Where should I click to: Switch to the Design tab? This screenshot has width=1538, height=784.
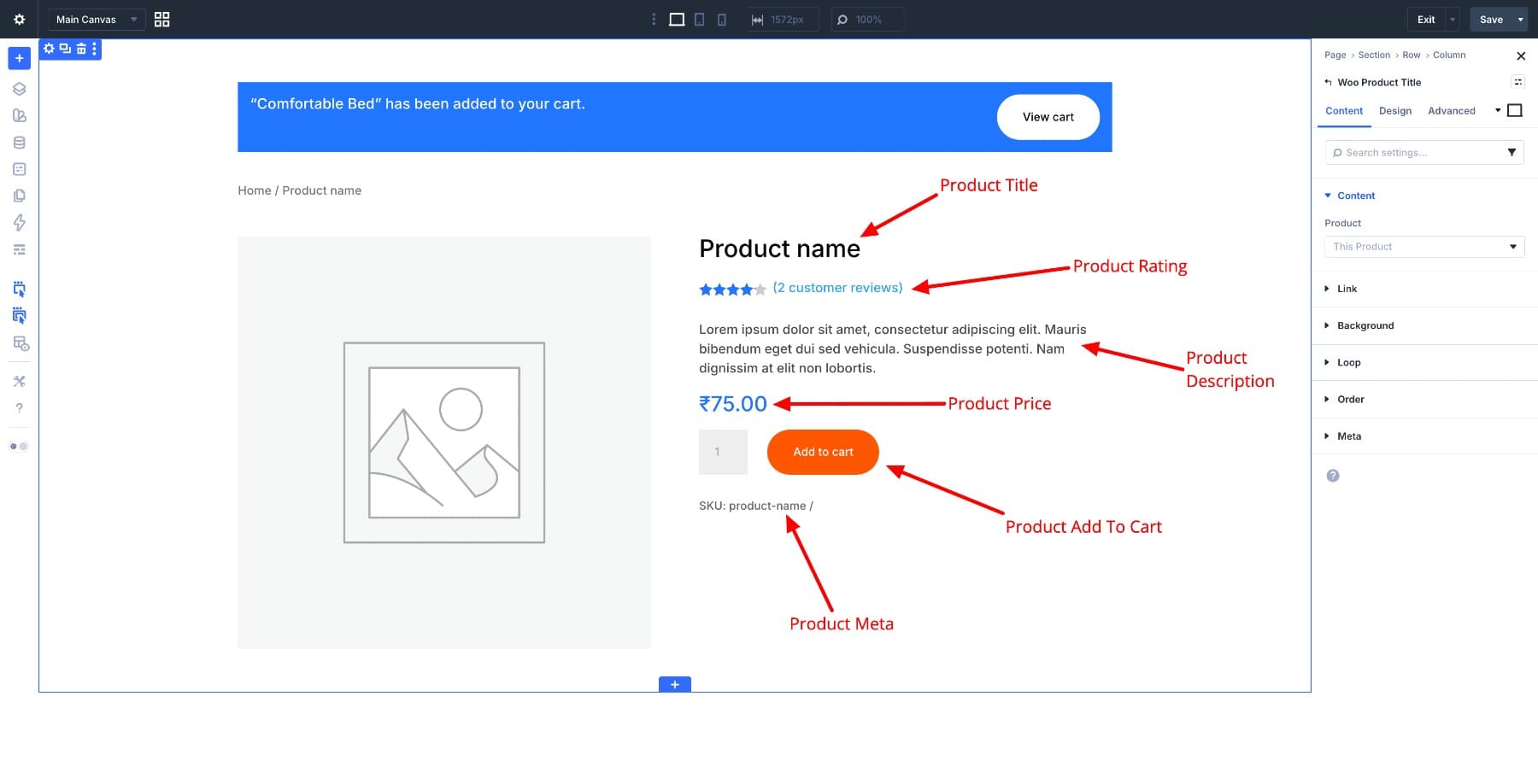pos(1394,111)
